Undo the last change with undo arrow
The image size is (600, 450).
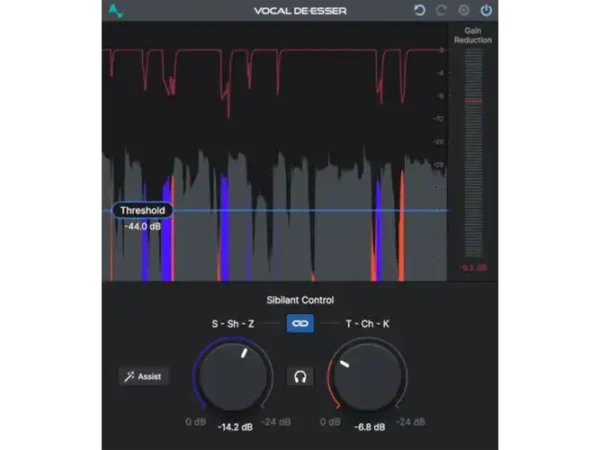[419, 10]
